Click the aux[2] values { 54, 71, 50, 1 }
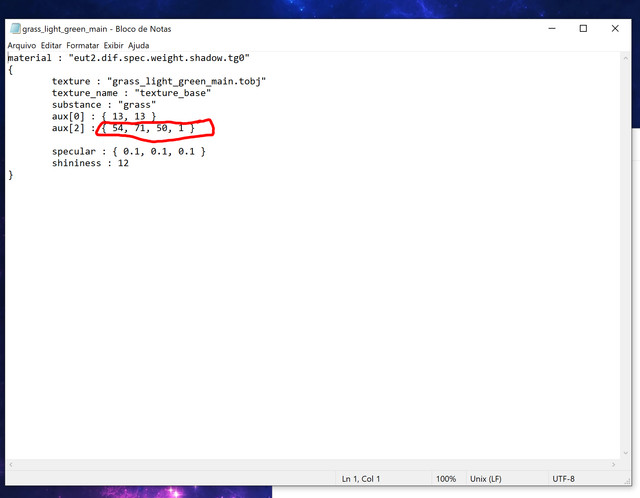640x498 pixels. [x=148, y=128]
